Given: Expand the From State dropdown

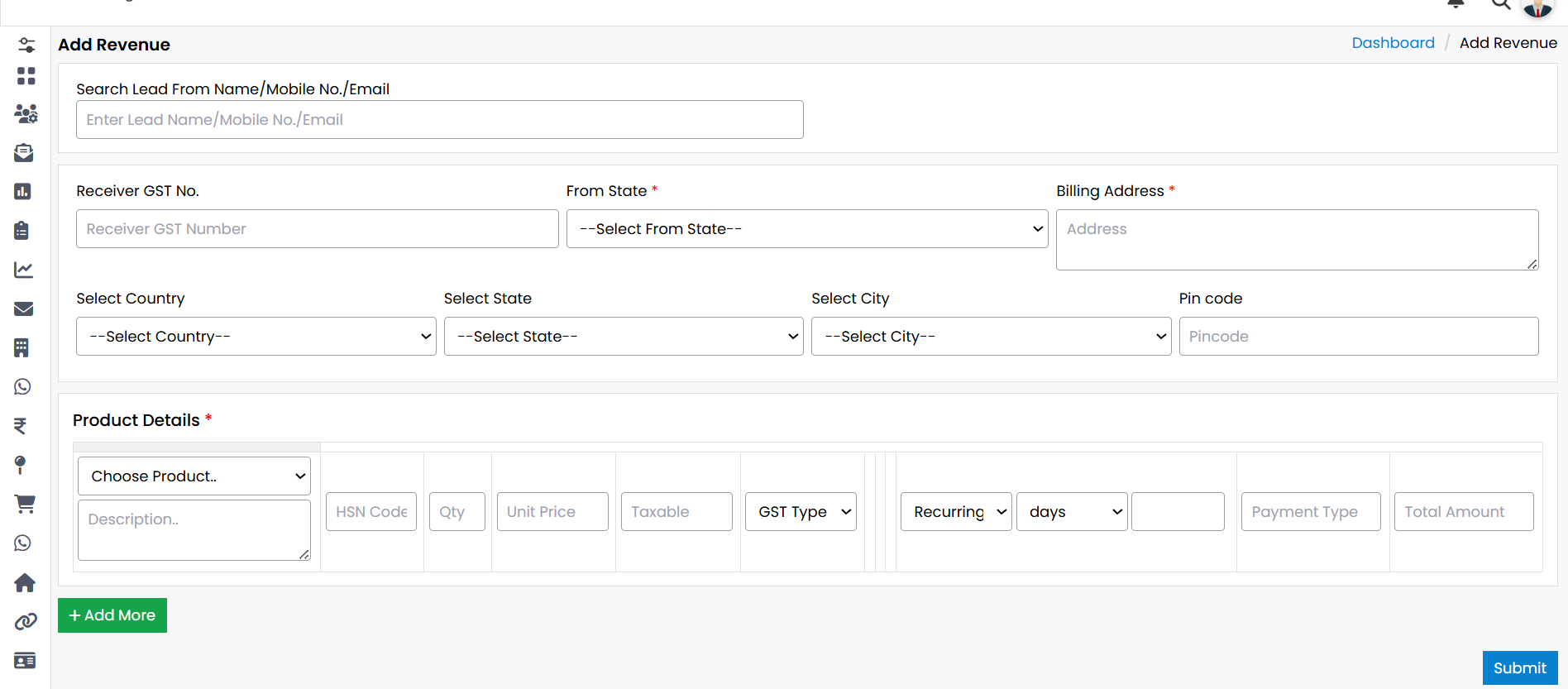Looking at the screenshot, I should pos(806,229).
